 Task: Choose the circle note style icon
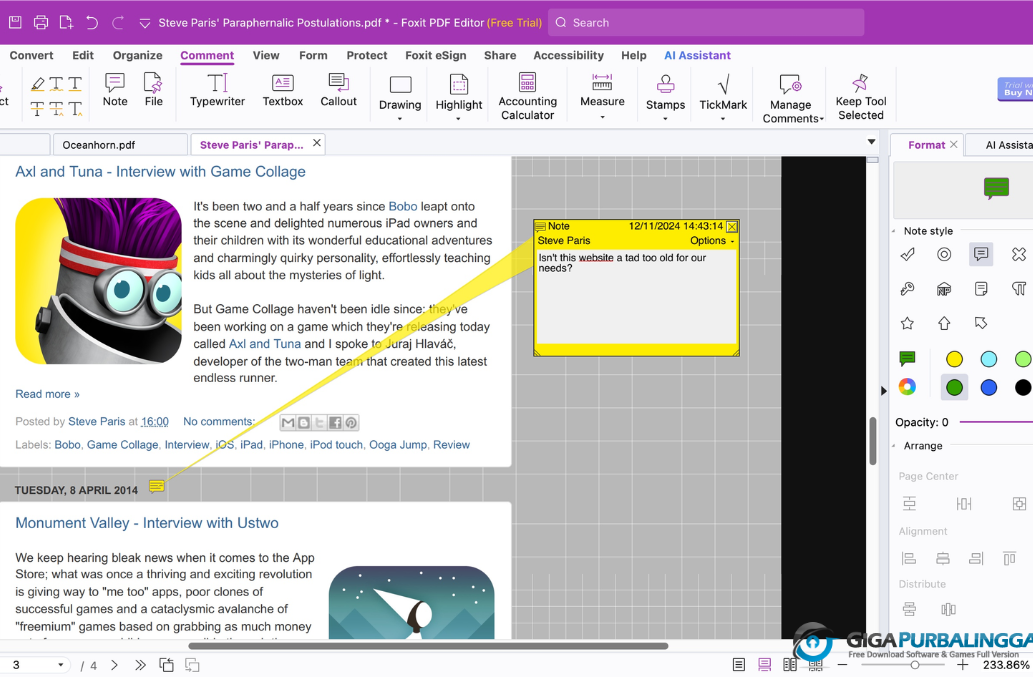(944, 254)
